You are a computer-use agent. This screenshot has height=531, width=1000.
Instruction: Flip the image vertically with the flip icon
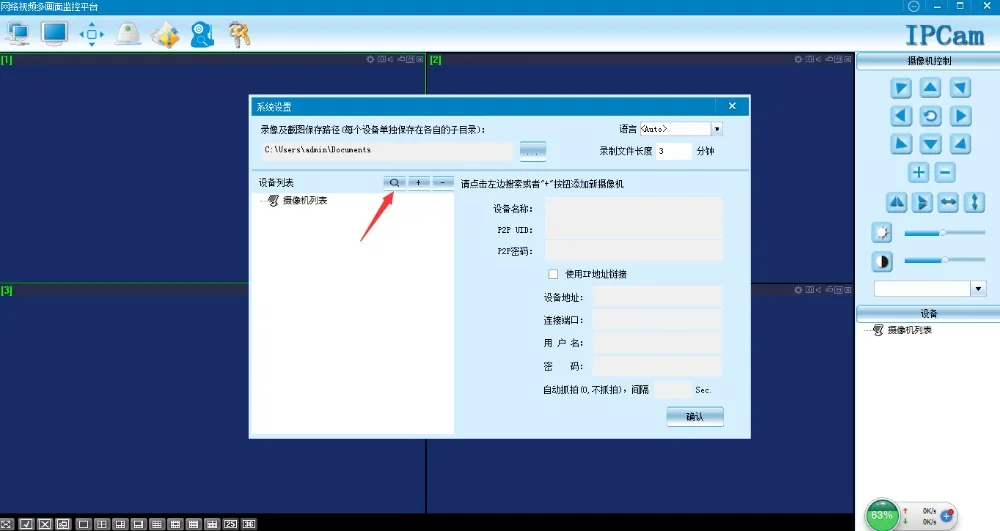click(922, 203)
